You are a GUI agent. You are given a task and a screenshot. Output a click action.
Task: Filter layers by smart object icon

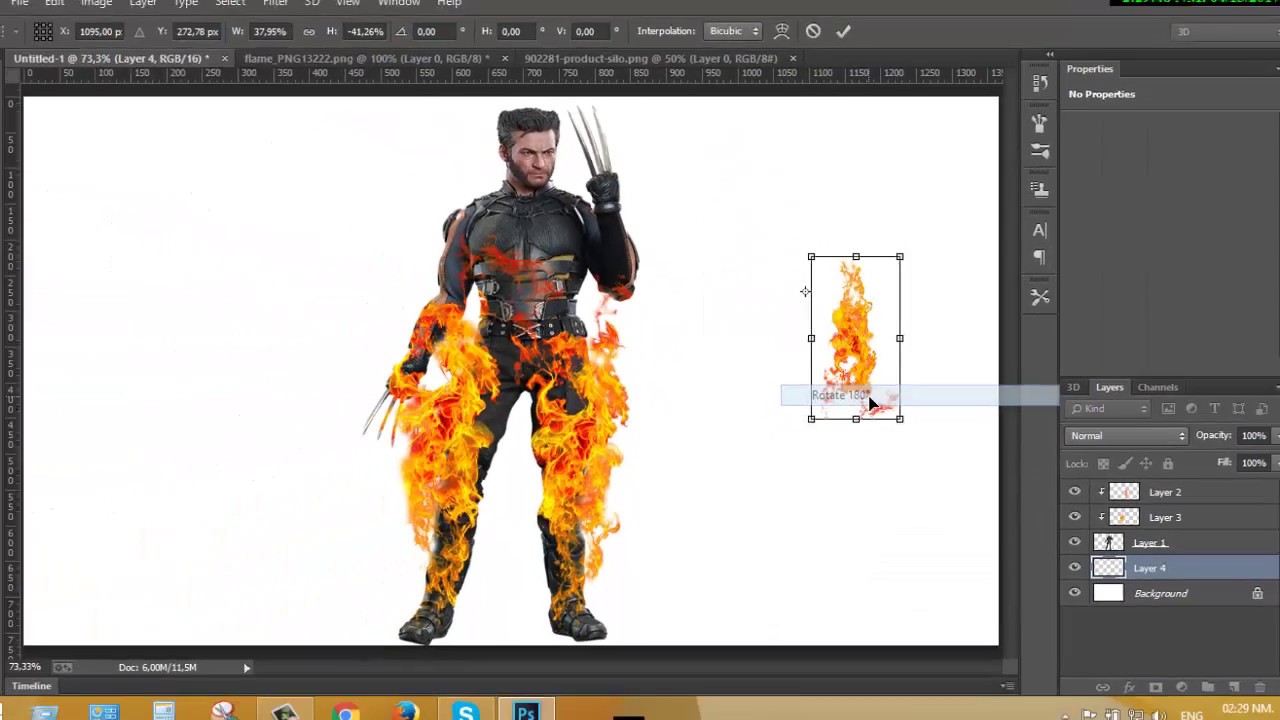(x=1261, y=408)
